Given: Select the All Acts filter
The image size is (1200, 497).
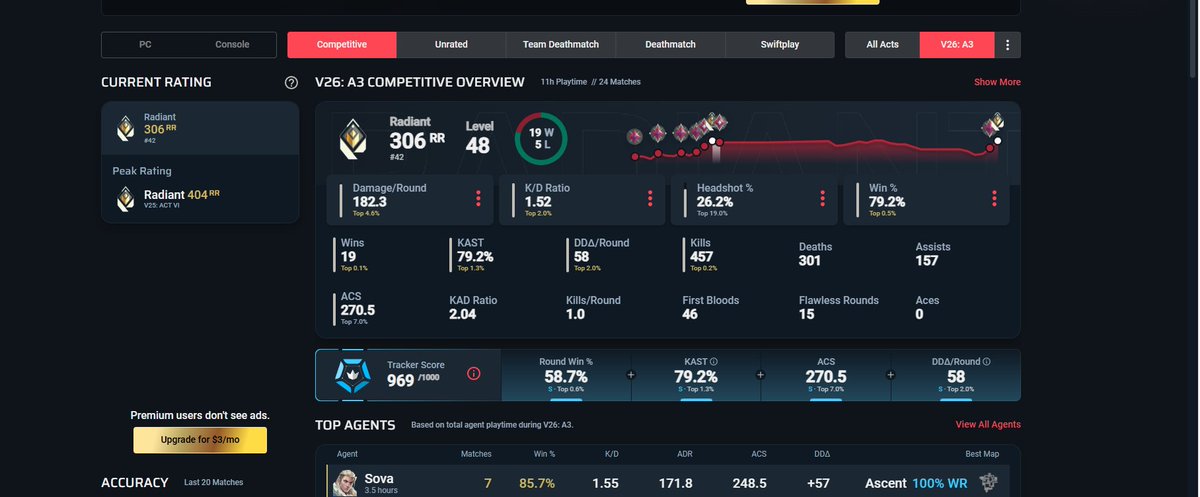Looking at the screenshot, I should 882,45.
